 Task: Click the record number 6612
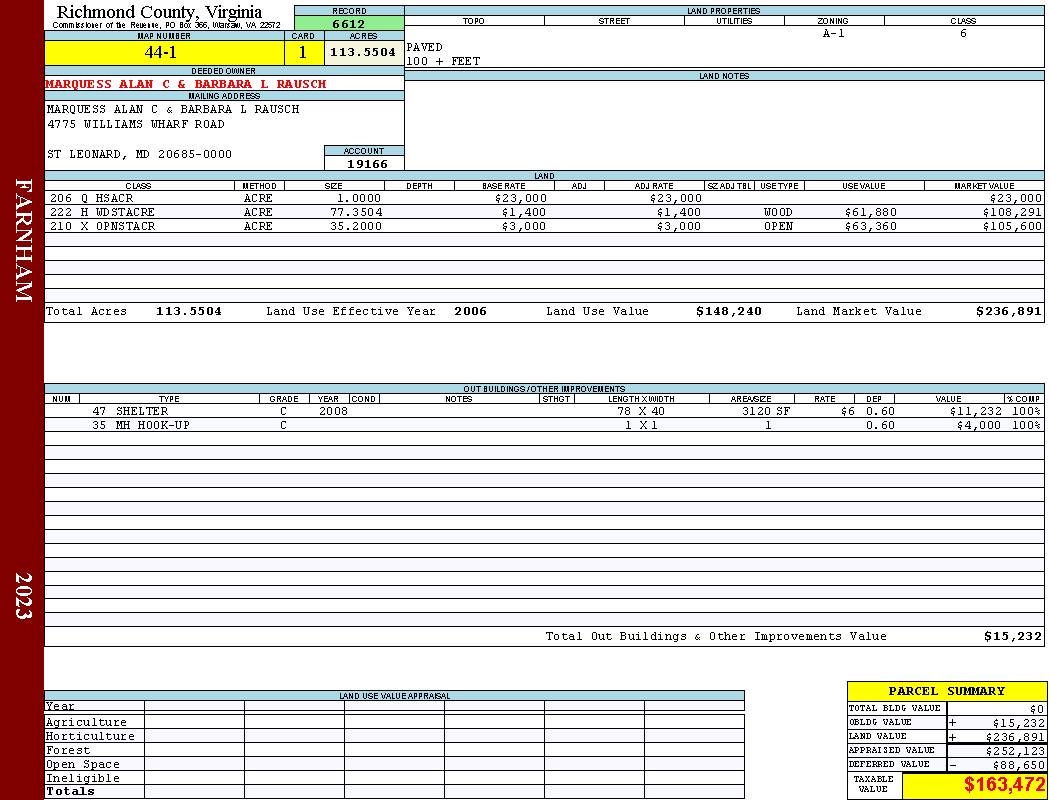click(x=349, y=23)
